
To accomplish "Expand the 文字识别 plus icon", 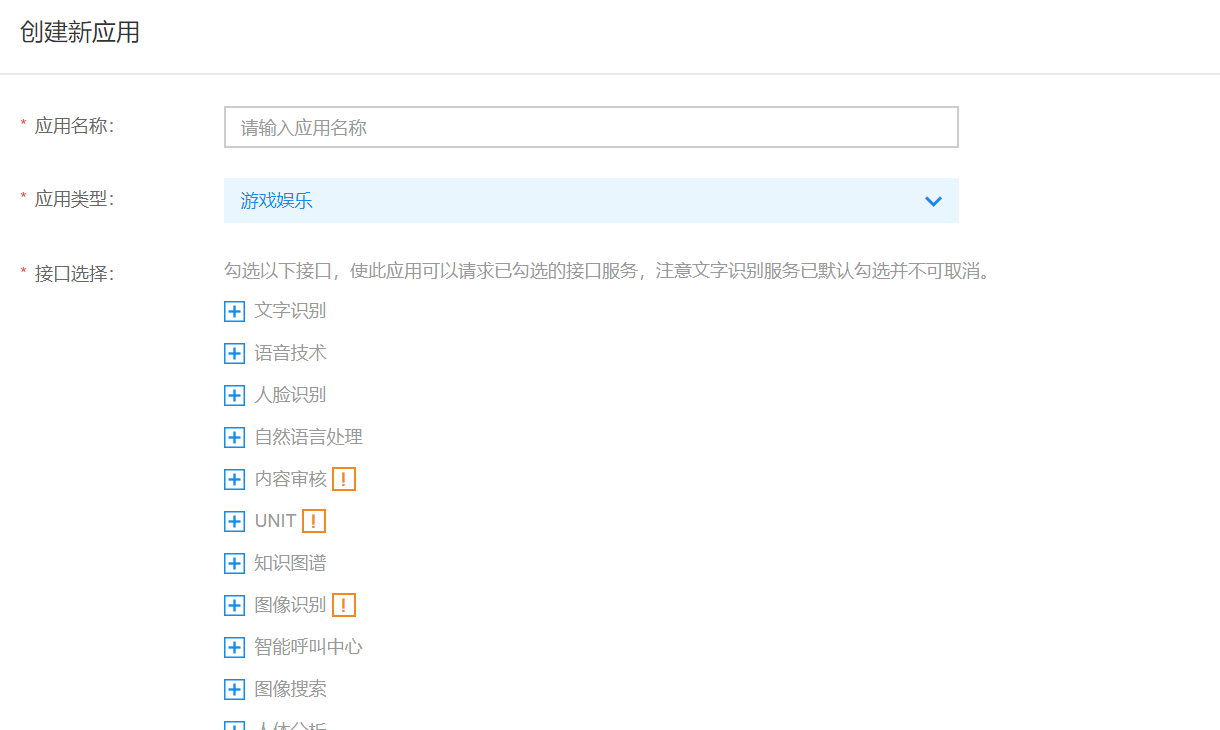I will [234, 311].
